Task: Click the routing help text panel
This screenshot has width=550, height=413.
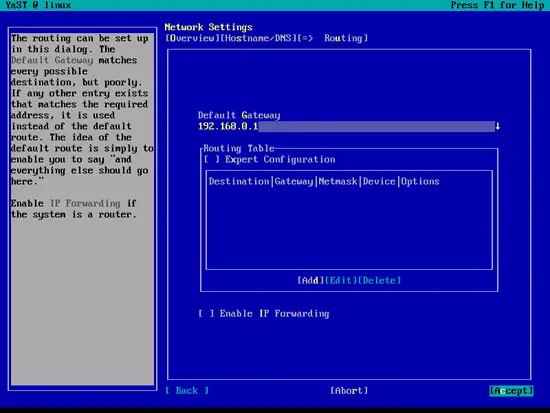Action: click(82, 209)
